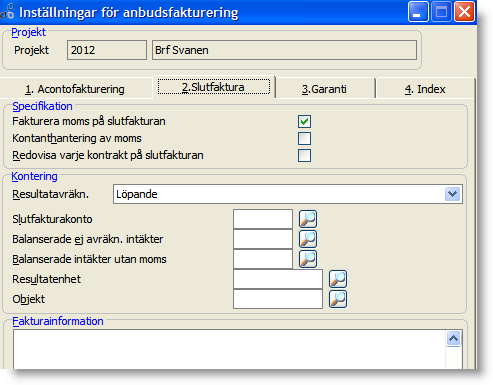Switch to 1. Acontofakturering tab

[x=75, y=89]
